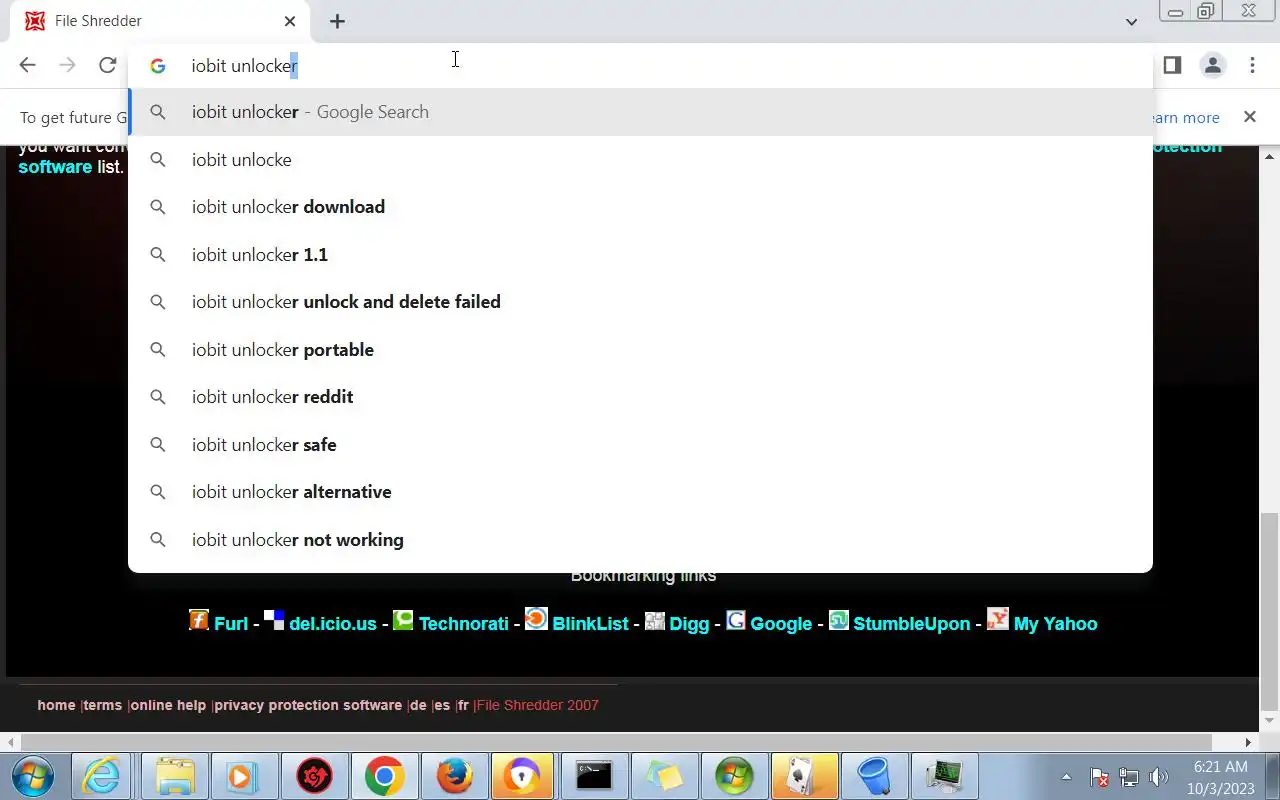Select the File Shredder tab

(x=160, y=21)
